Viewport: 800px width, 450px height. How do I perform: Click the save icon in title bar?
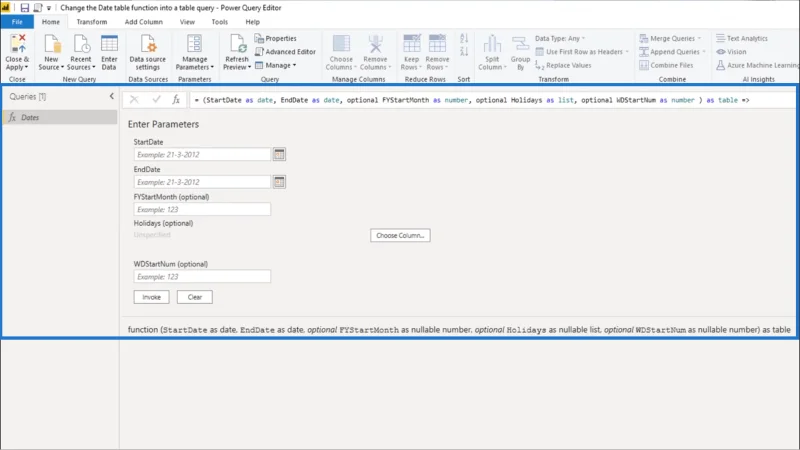pyautogui.click(x=24, y=8)
